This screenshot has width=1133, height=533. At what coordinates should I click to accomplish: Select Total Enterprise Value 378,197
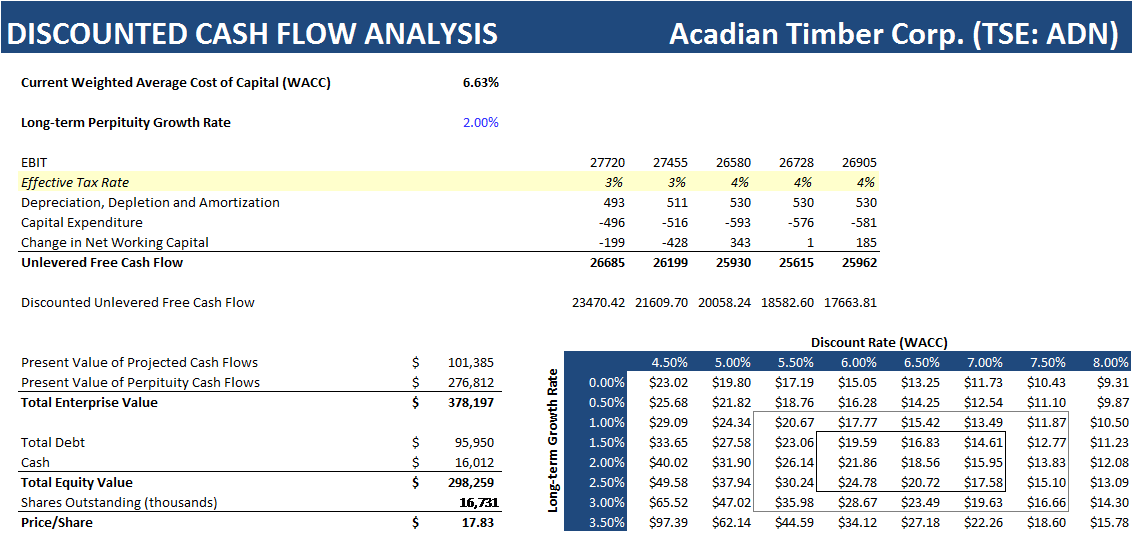[473, 402]
